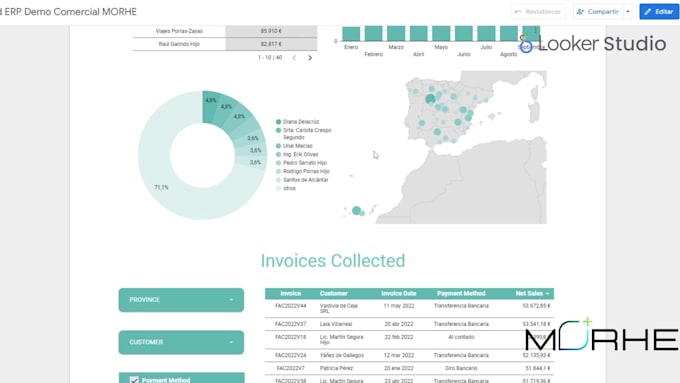
Task: Click the 22 feb 2022 date cell
Action: [399, 337]
